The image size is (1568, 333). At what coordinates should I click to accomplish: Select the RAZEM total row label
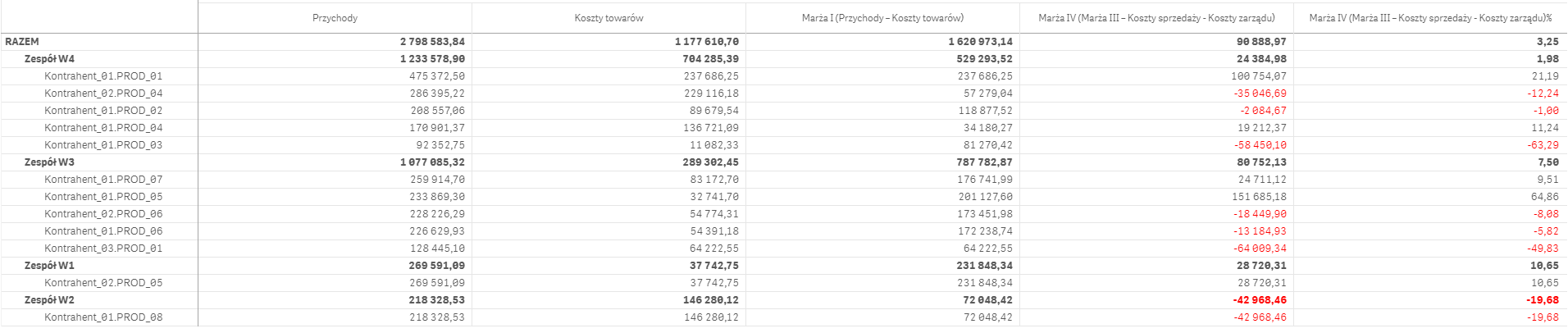22,42
